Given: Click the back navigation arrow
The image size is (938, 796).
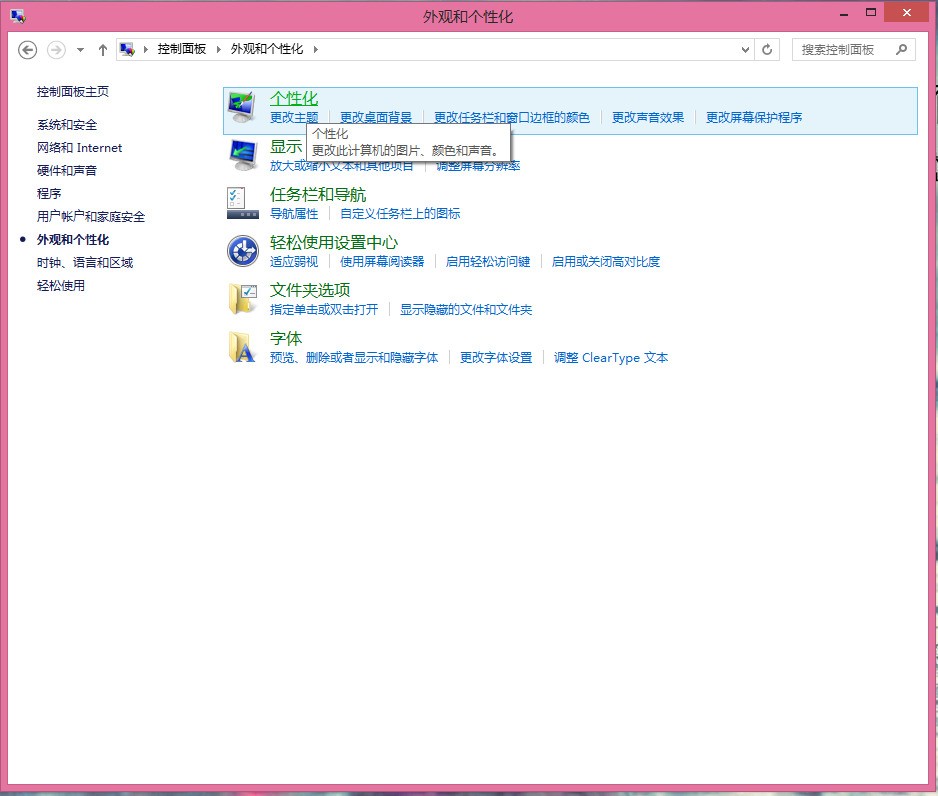Looking at the screenshot, I should pos(28,49).
